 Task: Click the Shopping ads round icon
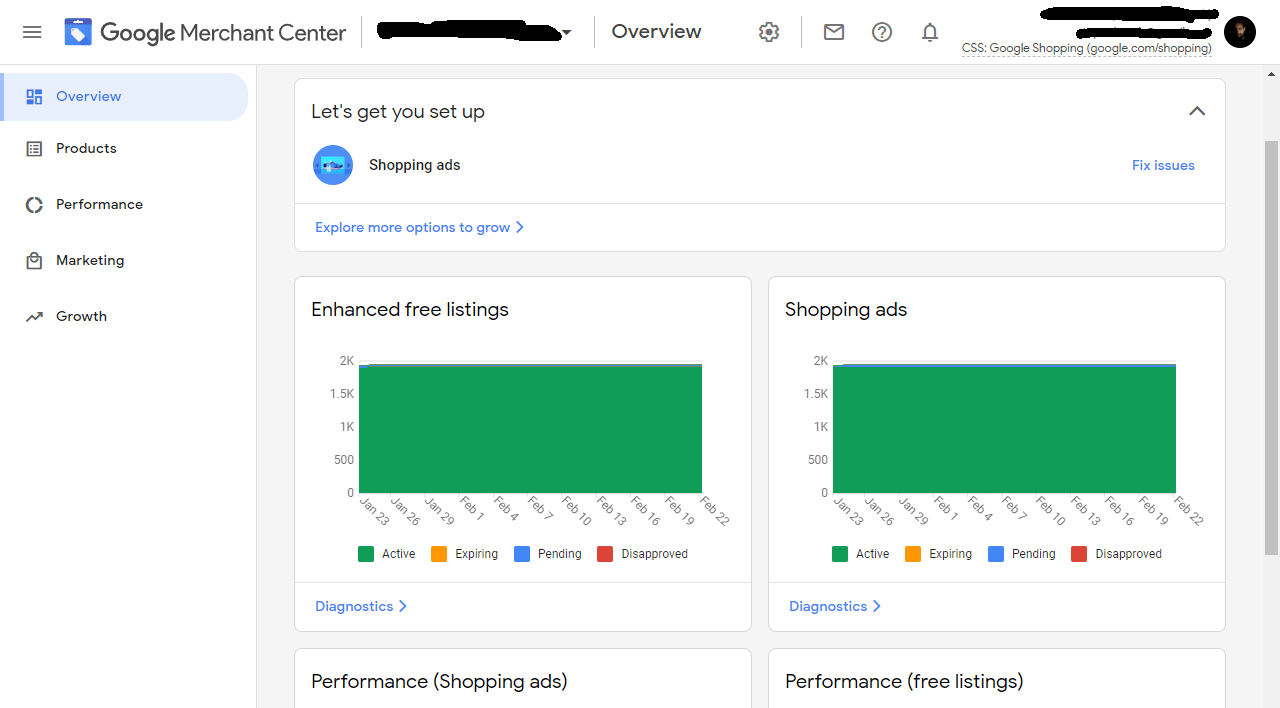[333, 165]
